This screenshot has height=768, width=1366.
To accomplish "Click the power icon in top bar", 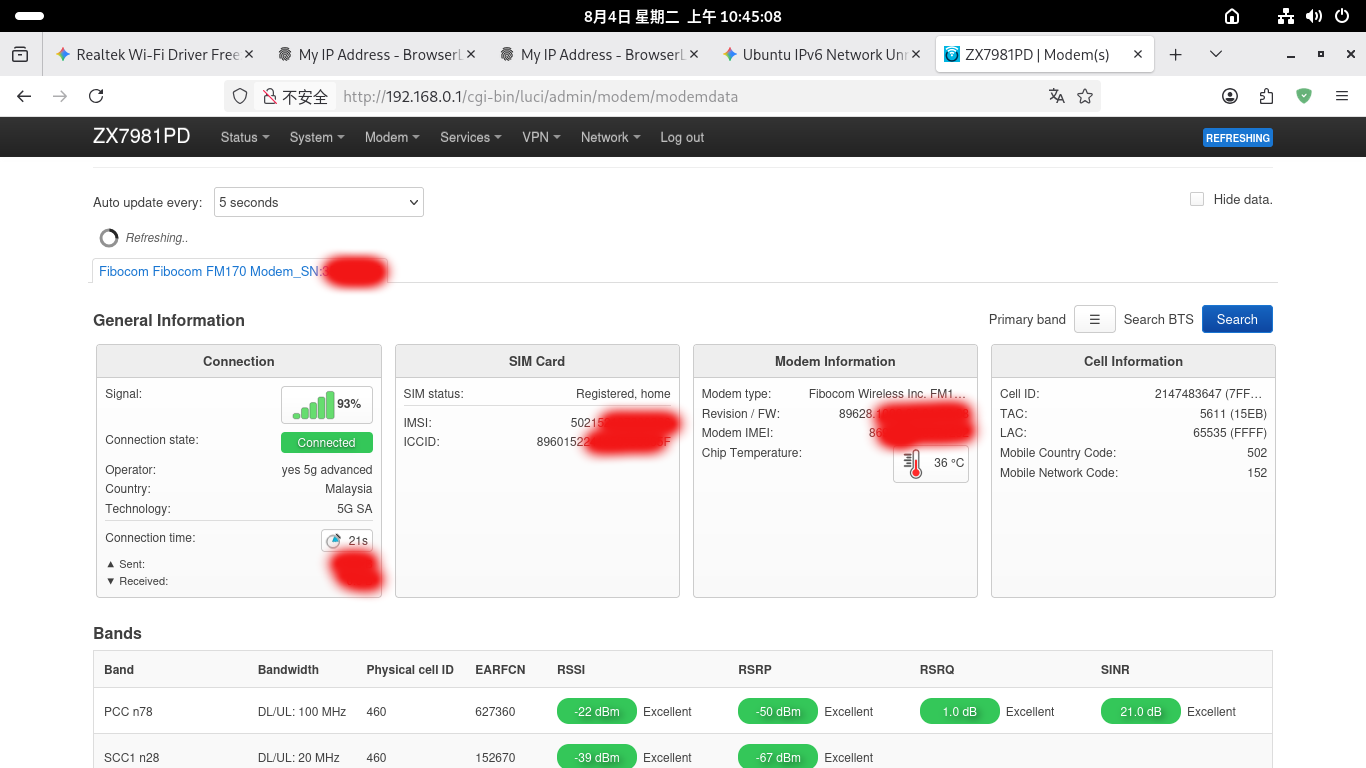I will coord(1341,16).
